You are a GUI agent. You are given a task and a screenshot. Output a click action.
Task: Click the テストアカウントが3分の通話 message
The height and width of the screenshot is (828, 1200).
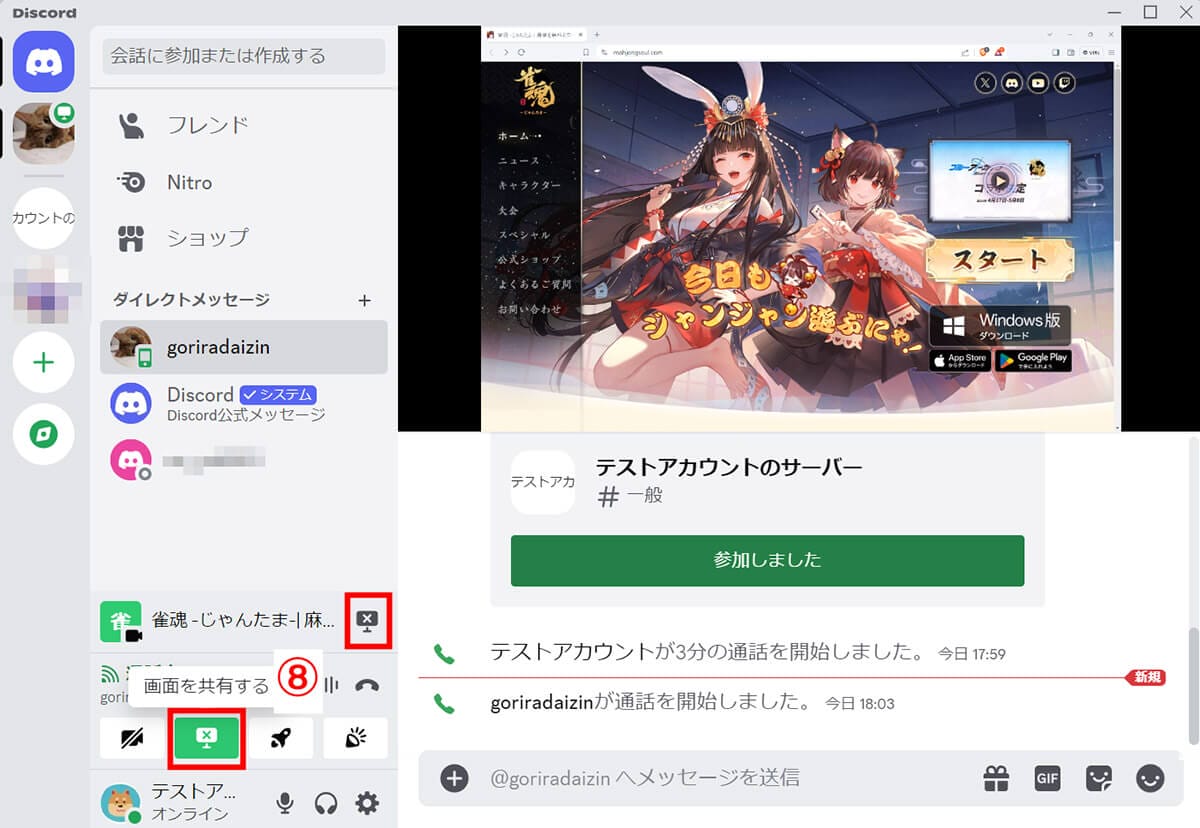707,653
